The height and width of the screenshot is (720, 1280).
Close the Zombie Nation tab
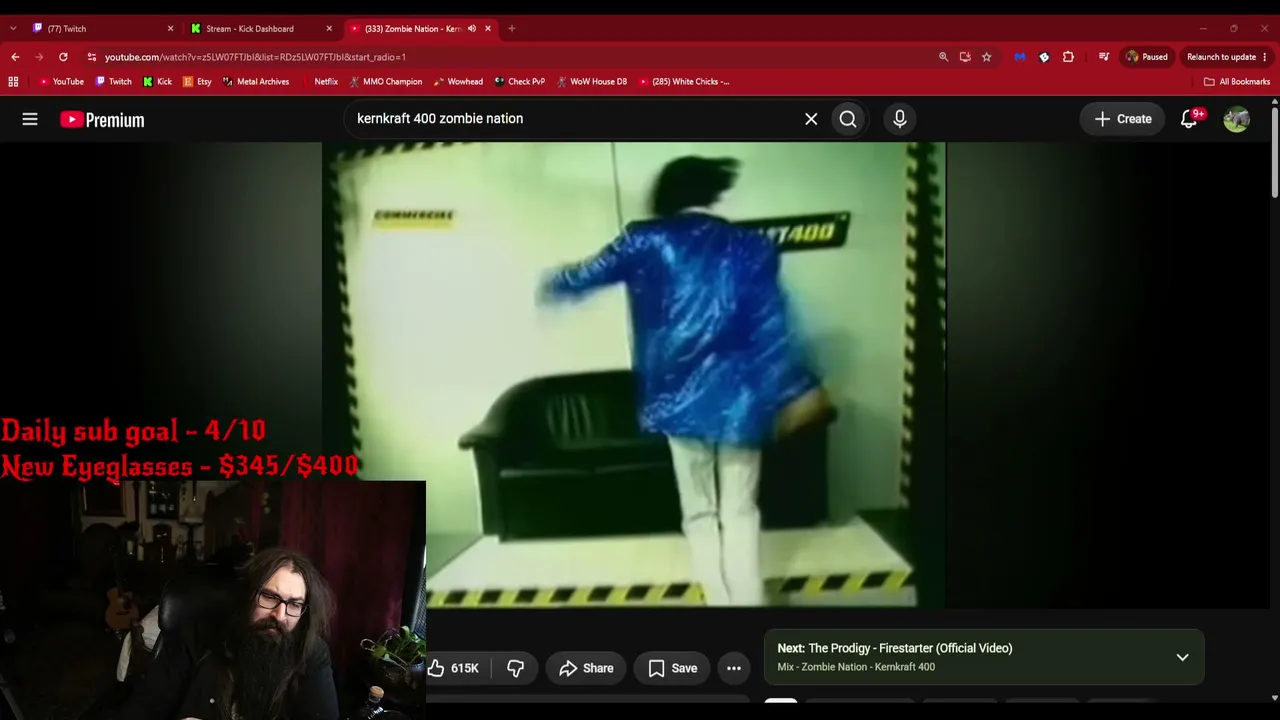(x=488, y=29)
